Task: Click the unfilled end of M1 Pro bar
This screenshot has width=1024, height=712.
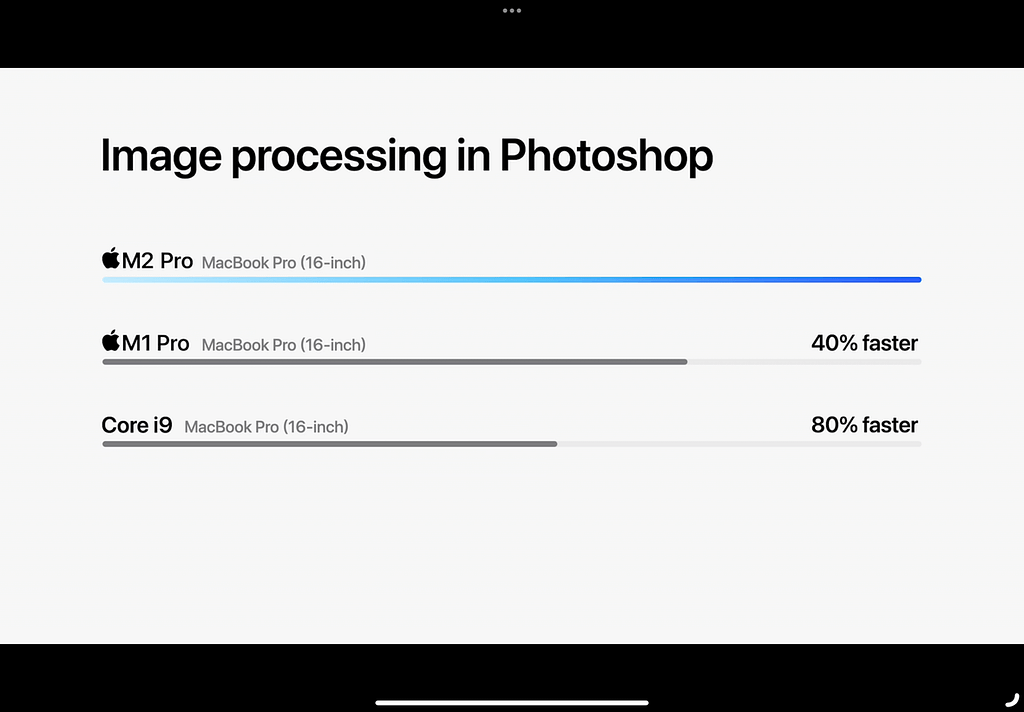Action: click(805, 362)
